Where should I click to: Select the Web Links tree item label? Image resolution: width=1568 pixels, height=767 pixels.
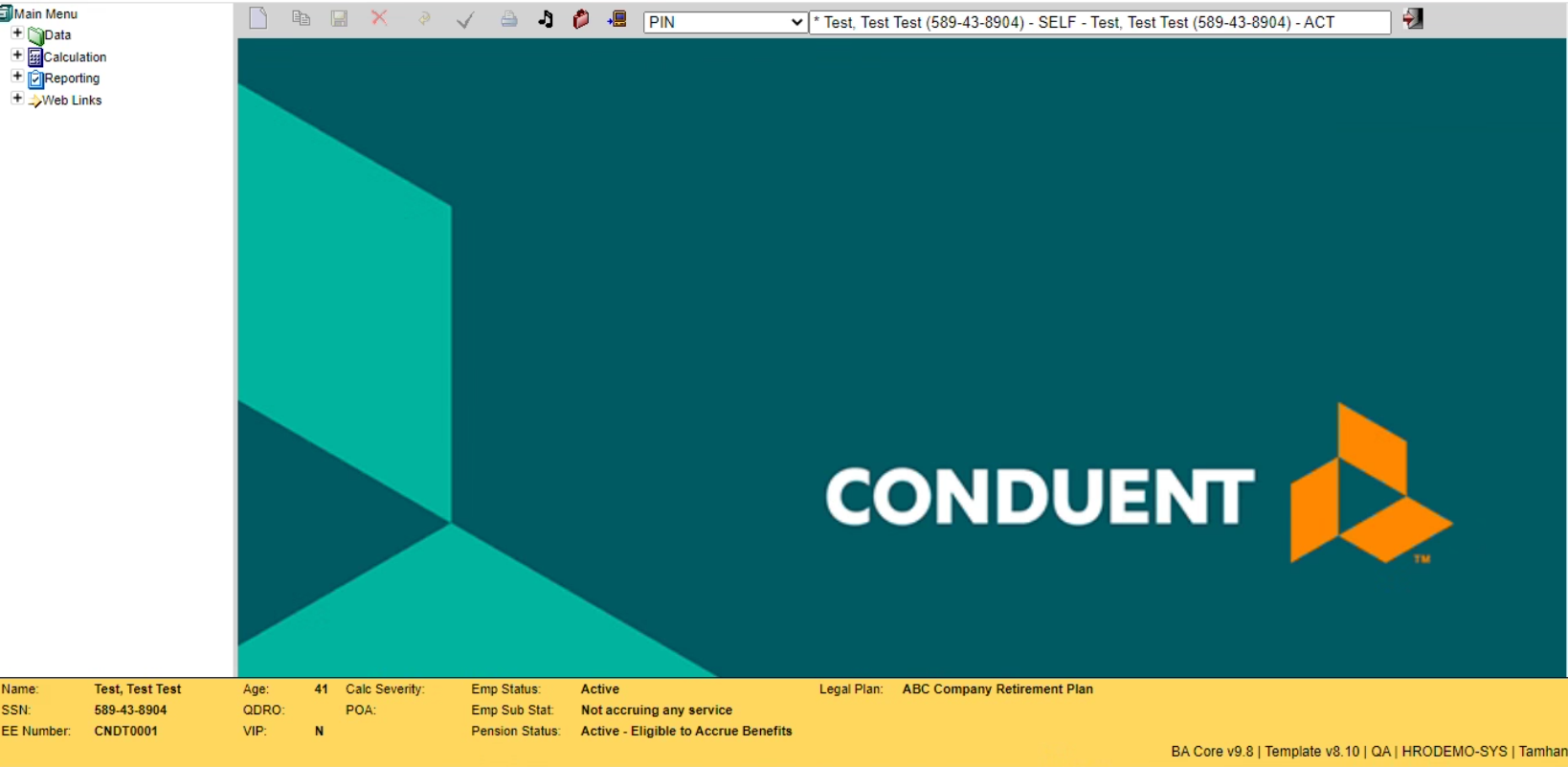coord(72,100)
